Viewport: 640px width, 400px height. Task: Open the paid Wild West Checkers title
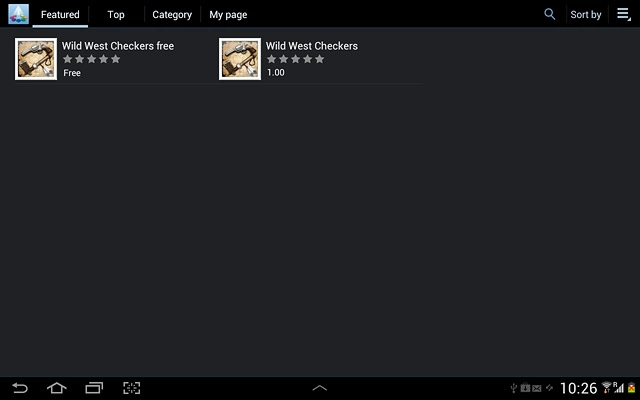point(312,46)
